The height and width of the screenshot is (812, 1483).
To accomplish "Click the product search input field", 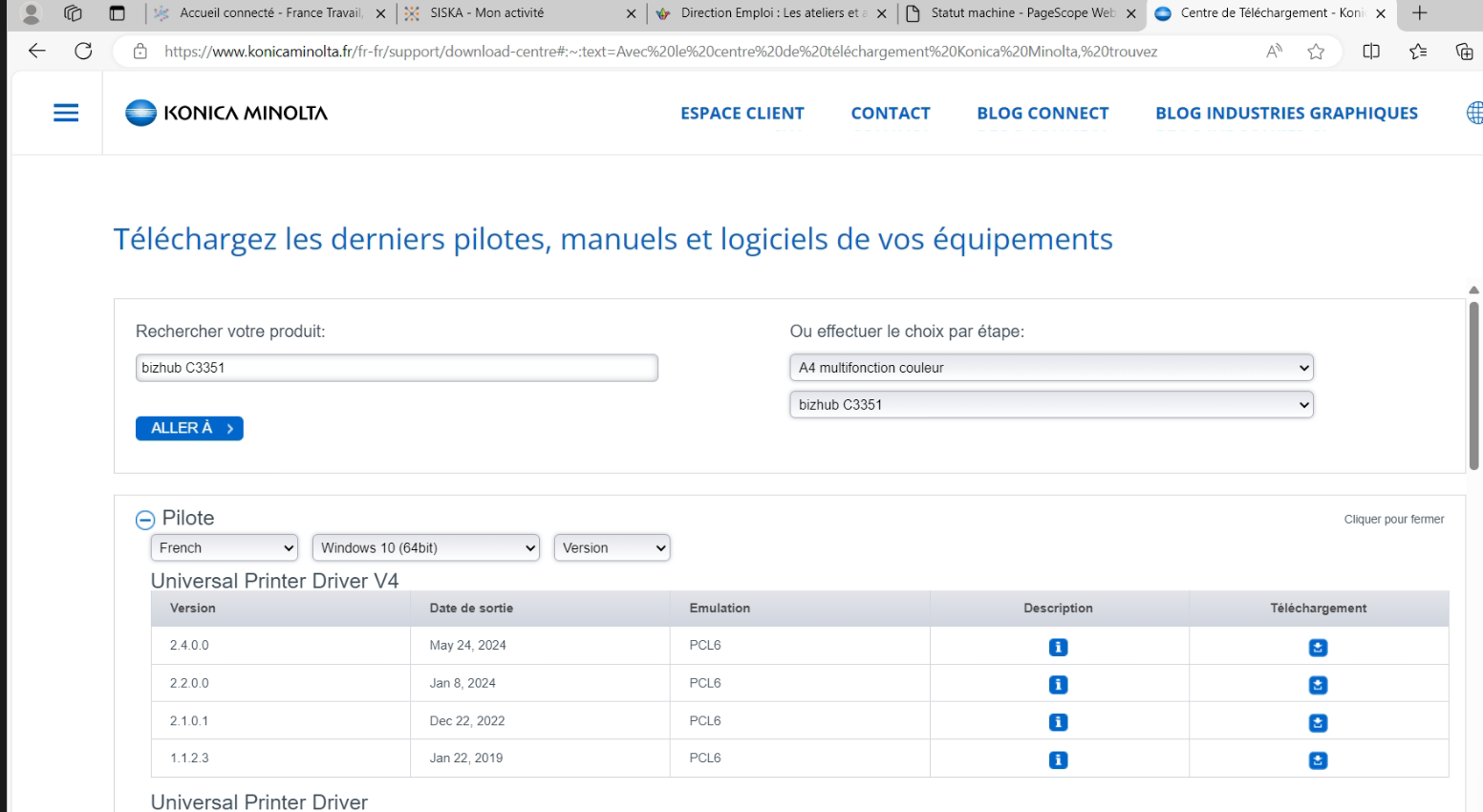I will click(397, 368).
